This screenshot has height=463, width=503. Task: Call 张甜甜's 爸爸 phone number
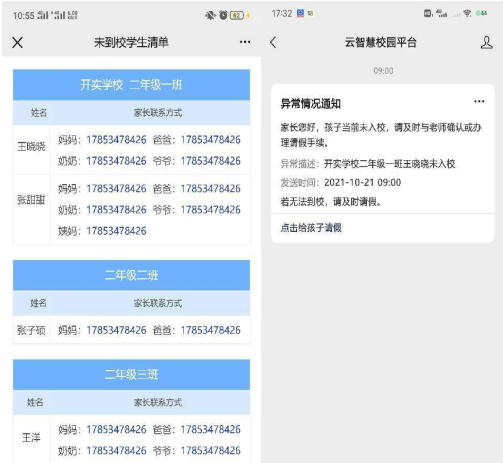pyautogui.click(x=211, y=189)
